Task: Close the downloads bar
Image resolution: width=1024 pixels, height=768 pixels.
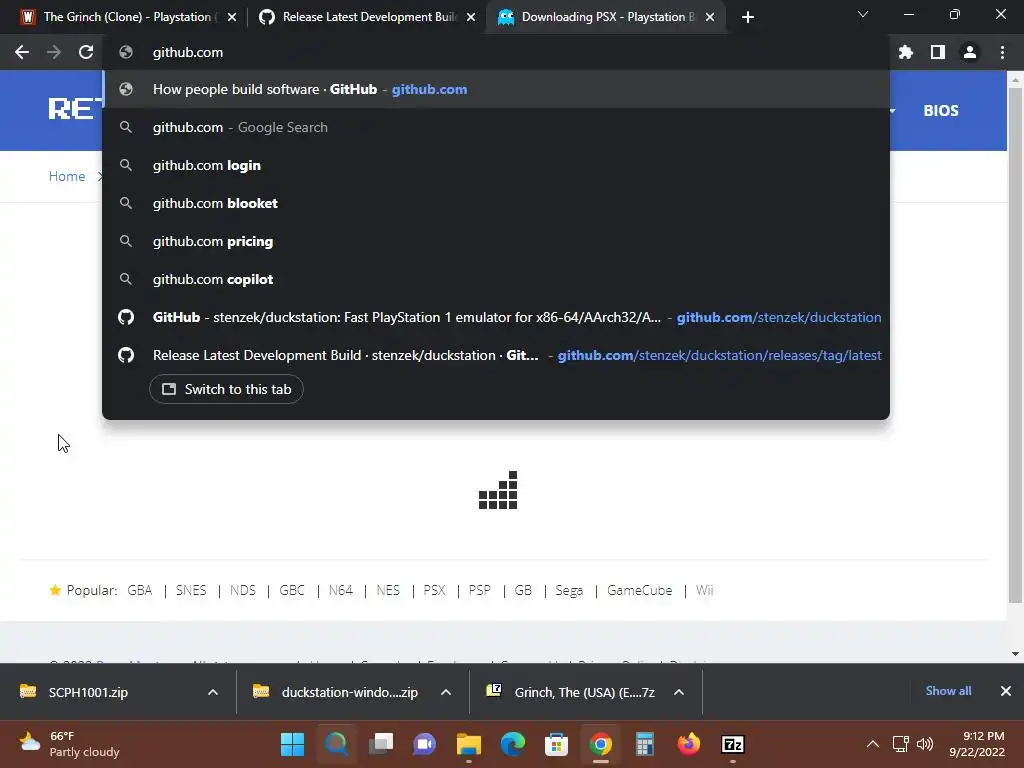Action: (x=1006, y=691)
